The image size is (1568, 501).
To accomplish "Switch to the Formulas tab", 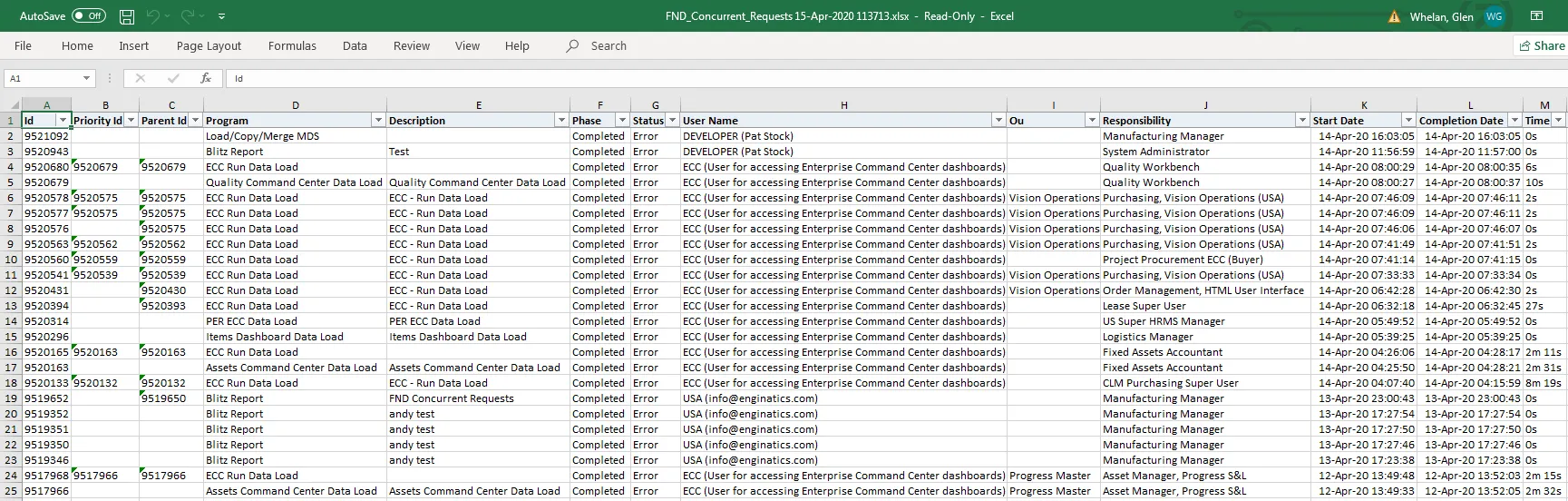I will [292, 46].
